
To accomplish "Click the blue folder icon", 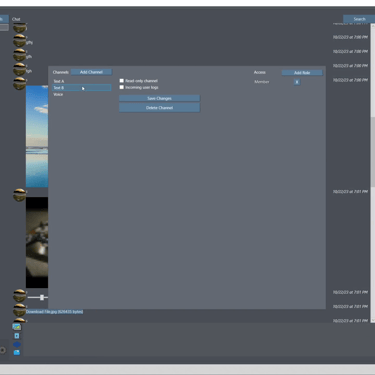I will (17, 352).
